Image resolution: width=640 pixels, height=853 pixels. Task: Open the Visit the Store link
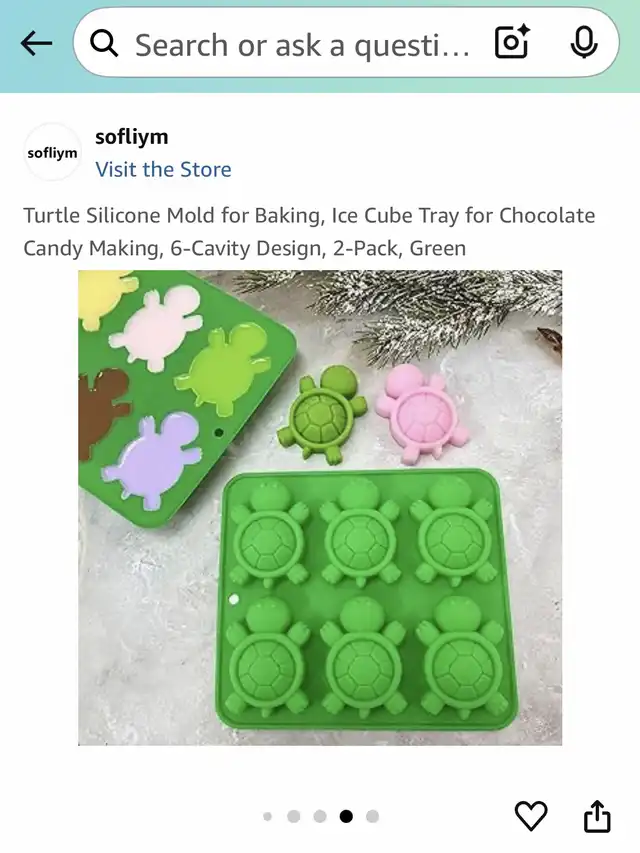pos(163,169)
